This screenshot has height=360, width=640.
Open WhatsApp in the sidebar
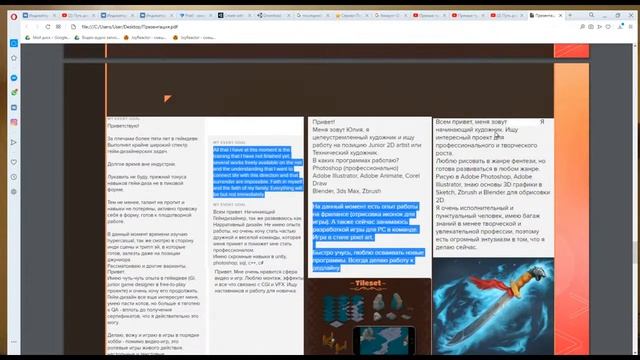point(14,93)
